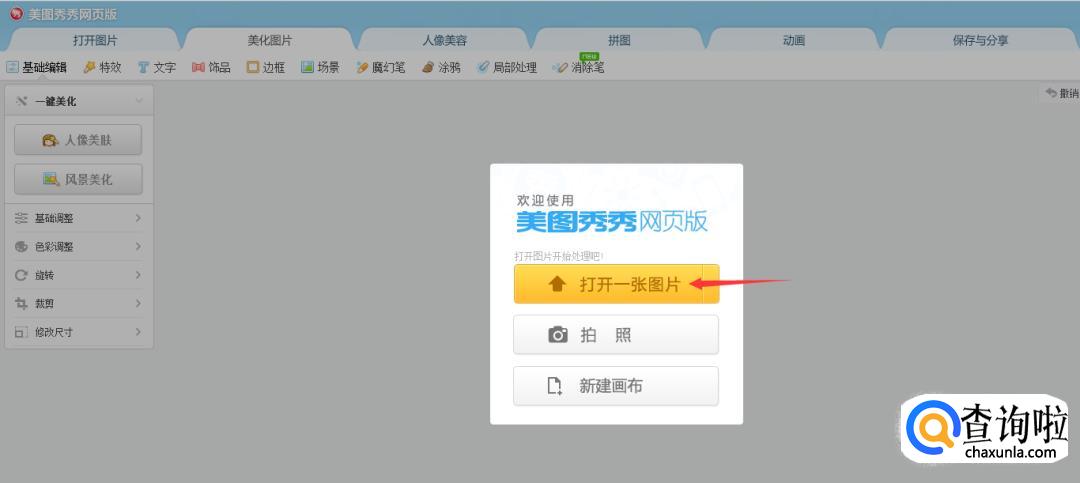Click the 新建画布 button
The image size is (1080, 483).
click(x=616, y=386)
